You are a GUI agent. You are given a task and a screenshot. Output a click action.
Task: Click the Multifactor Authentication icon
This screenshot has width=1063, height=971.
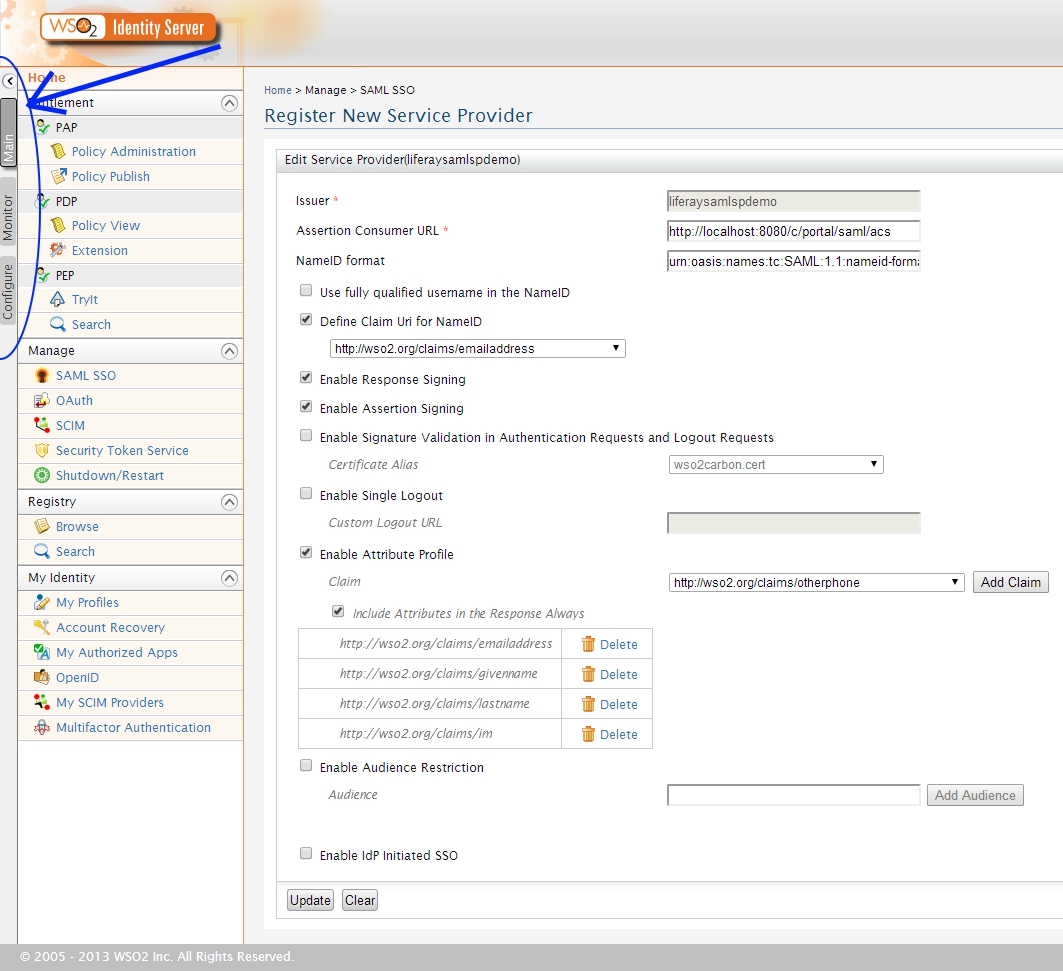(x=42, y=728)
